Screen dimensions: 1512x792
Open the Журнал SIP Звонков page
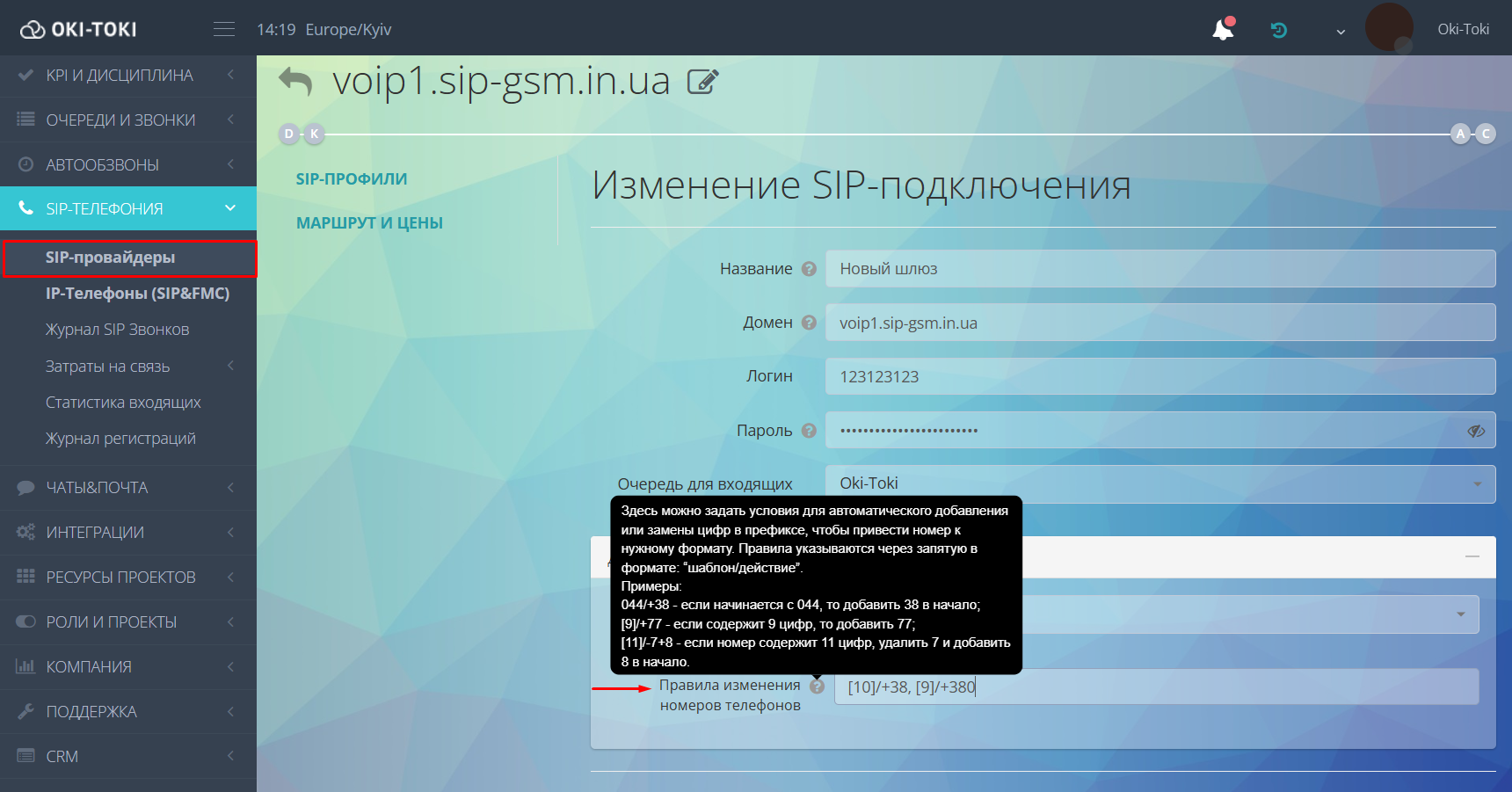(118, 329)
